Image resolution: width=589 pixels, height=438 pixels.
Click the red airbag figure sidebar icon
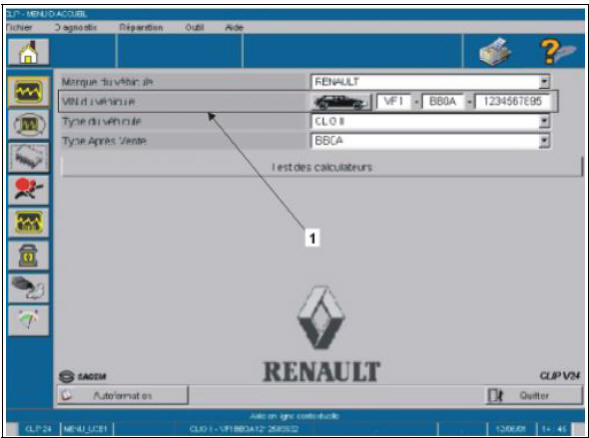tap(29, 190)
